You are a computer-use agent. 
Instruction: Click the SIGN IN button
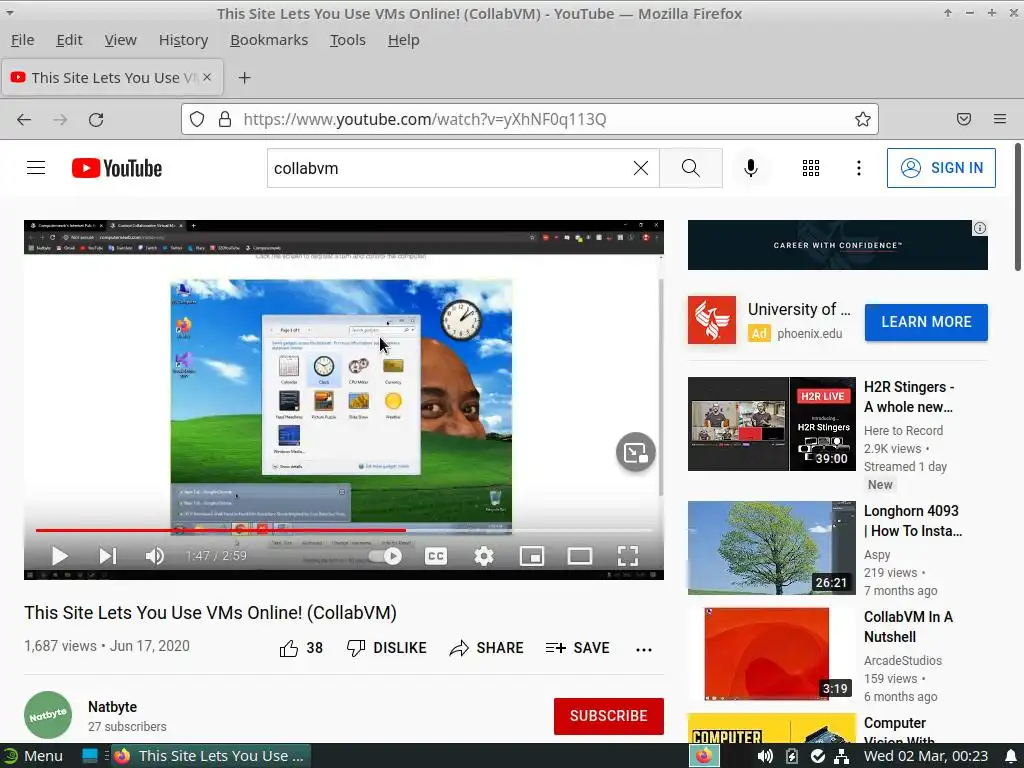click(941, 168)
